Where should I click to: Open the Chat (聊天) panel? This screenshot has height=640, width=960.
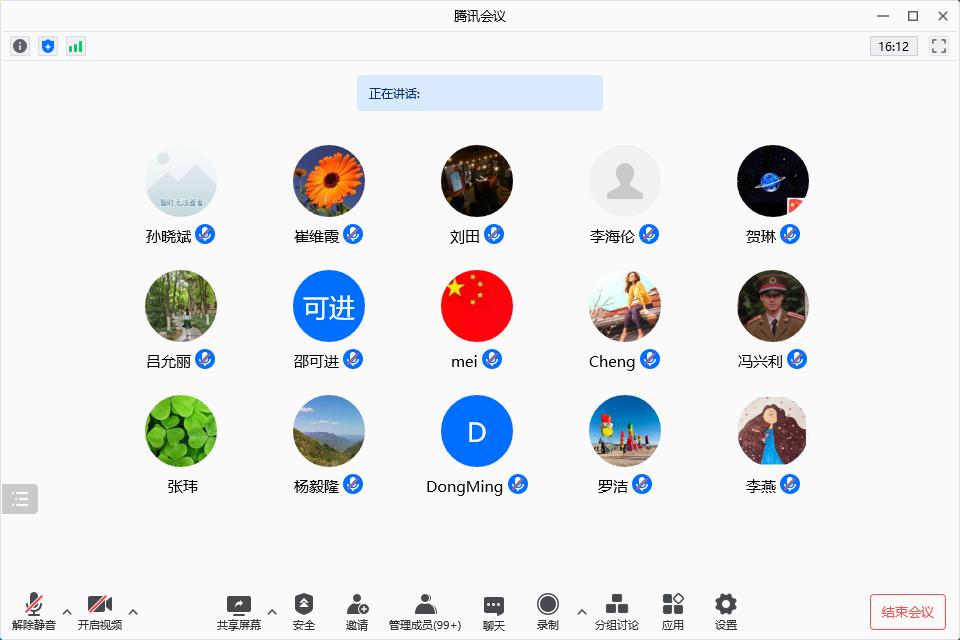(494, 611)
